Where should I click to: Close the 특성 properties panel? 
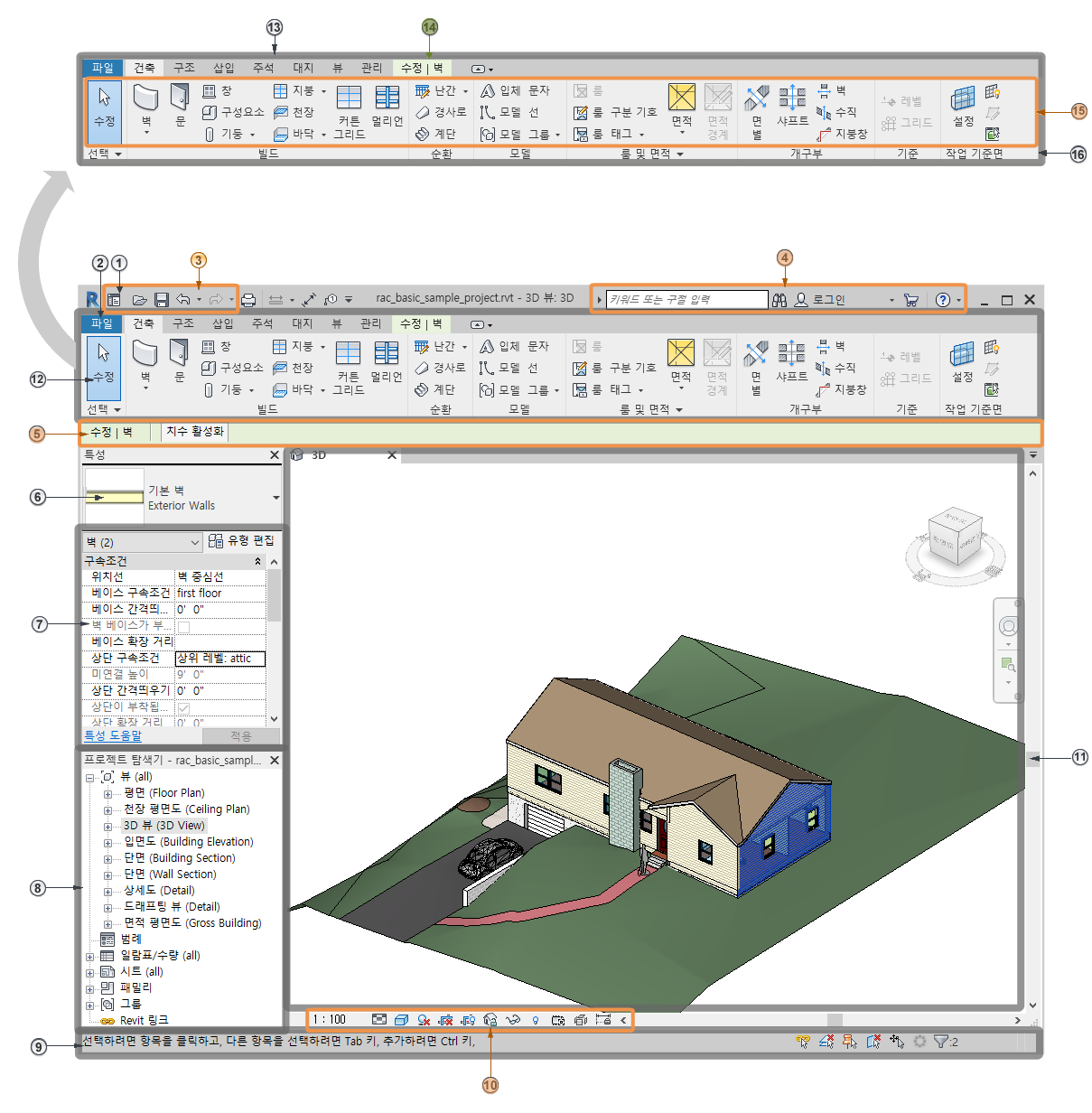pos(275,455)
